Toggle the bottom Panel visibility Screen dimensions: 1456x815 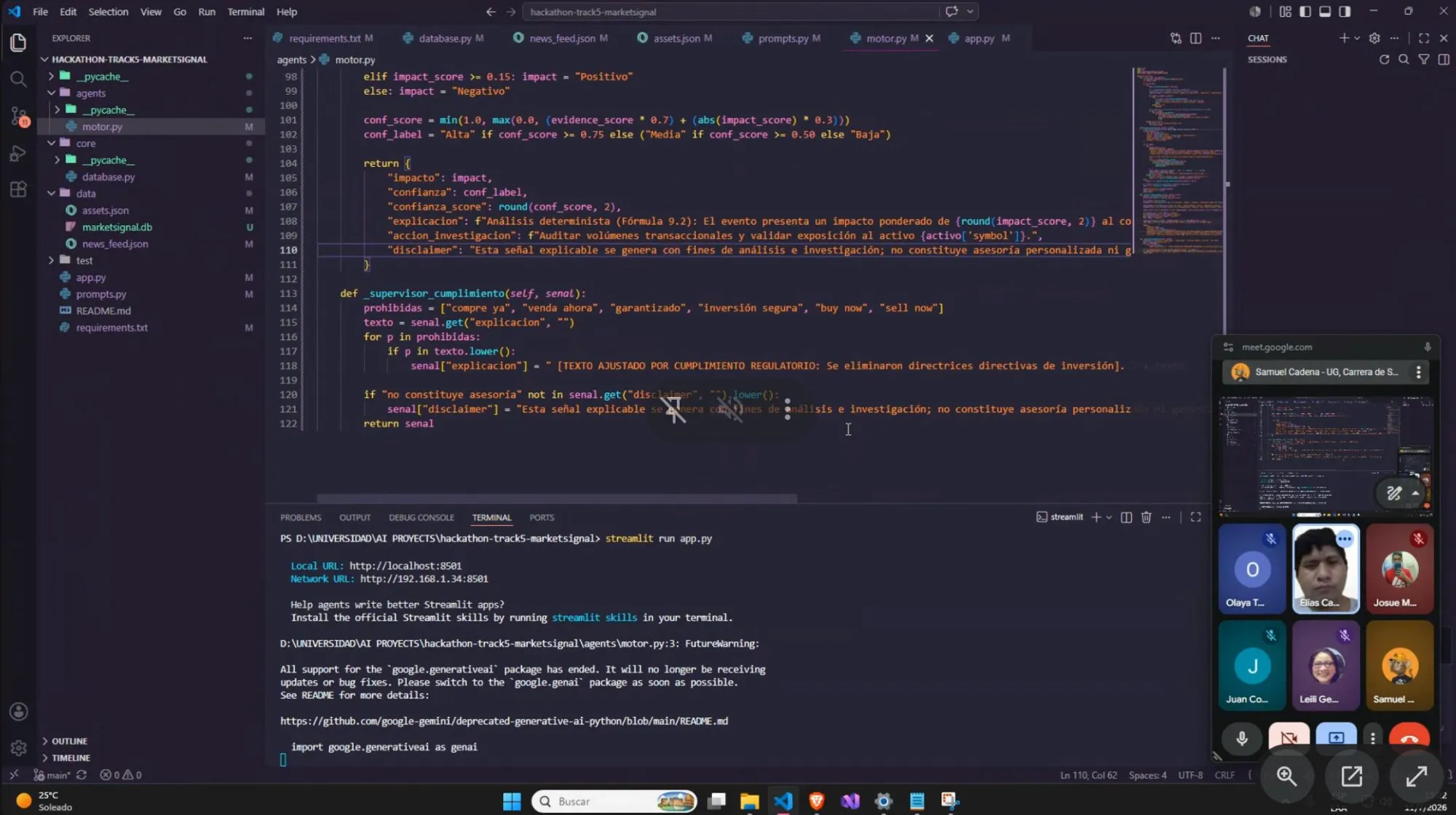tap(1324, 12)
